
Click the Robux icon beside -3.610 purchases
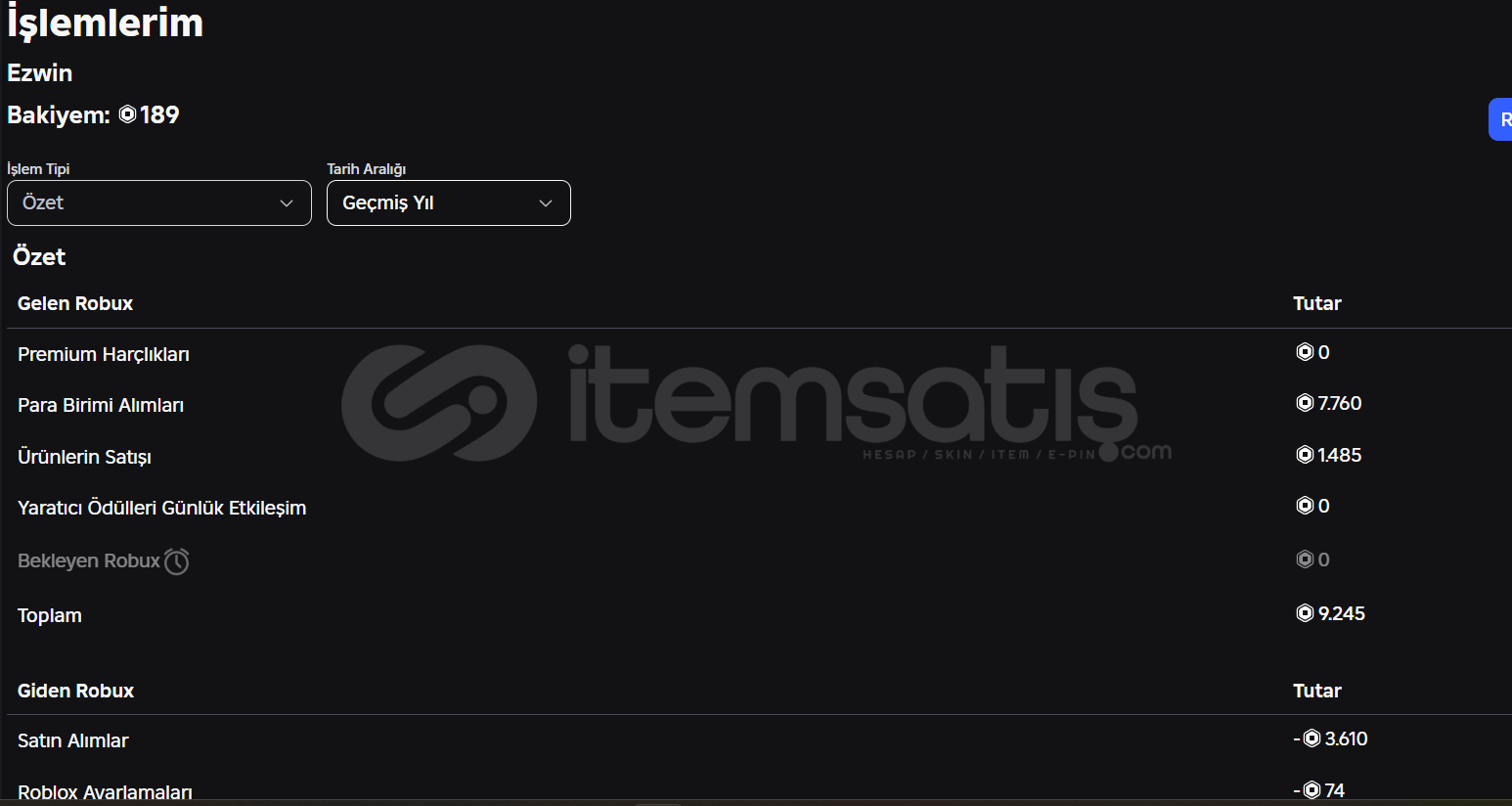[1312, 739]
